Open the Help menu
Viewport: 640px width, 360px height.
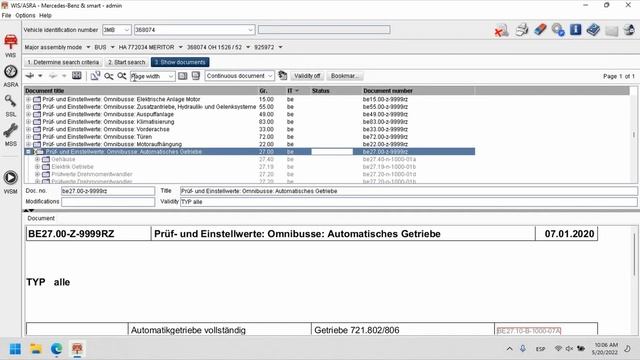click(x=45, y=16)
